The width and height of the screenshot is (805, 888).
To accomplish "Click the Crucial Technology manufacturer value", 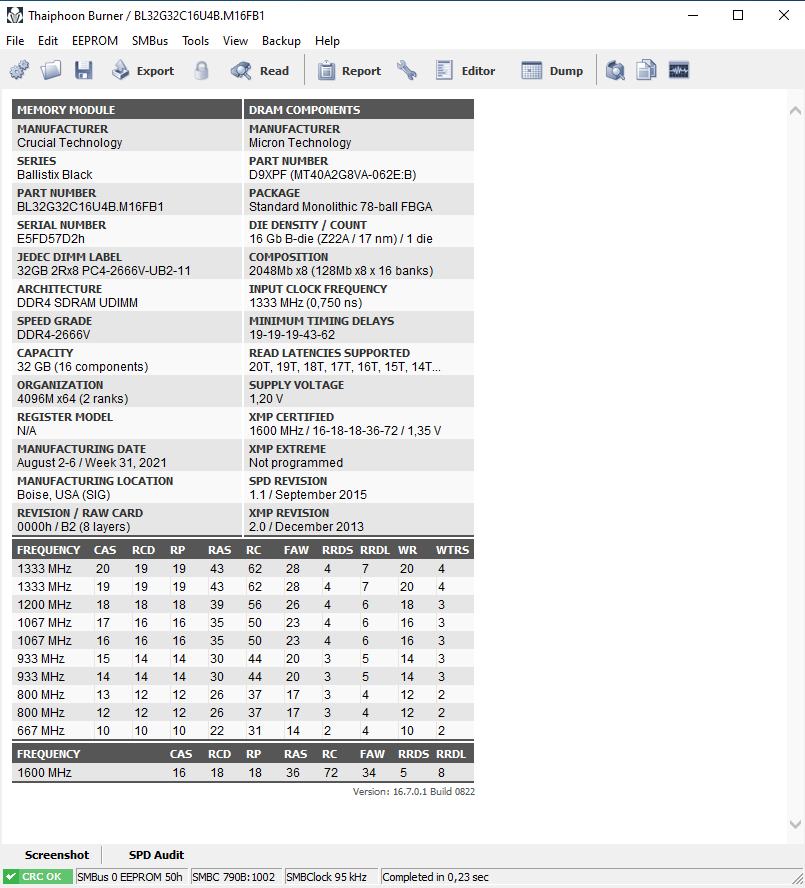I will tap(69, 143).
